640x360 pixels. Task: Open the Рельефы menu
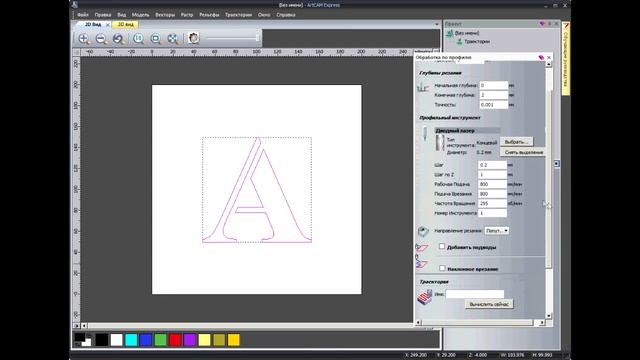[209, 15]
